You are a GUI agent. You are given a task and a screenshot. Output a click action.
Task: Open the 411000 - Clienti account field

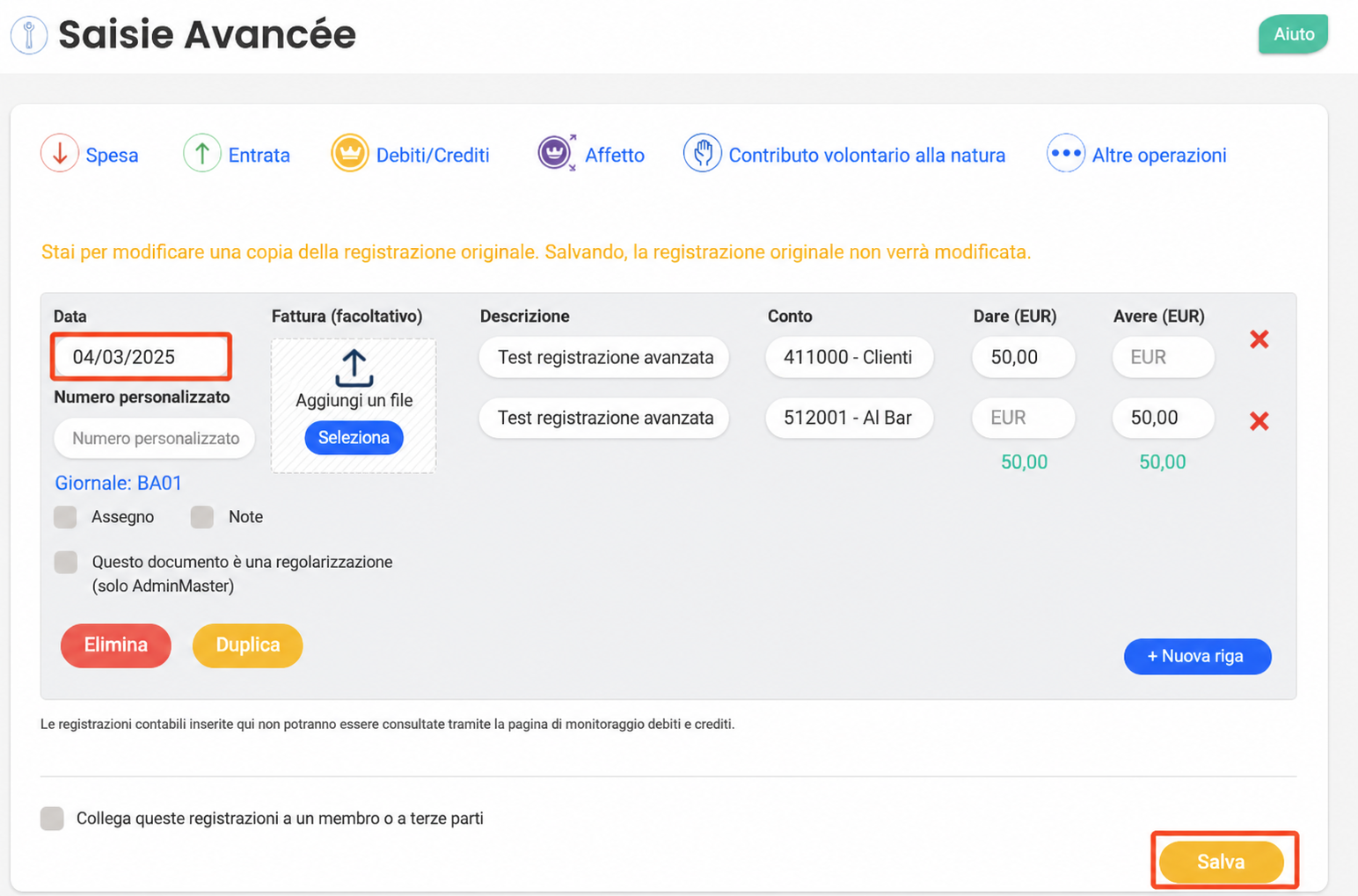coord(849,358)
